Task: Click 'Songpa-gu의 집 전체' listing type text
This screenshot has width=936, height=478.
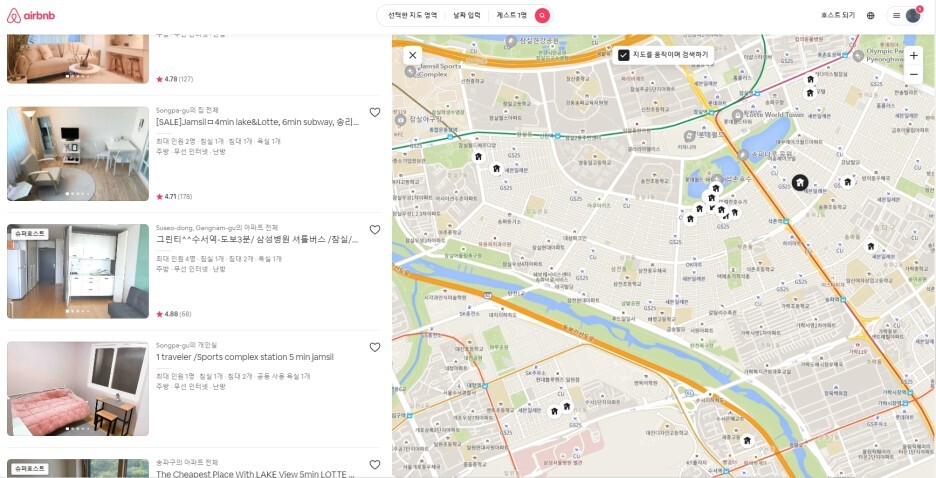Action: click(x=187, y=110)
